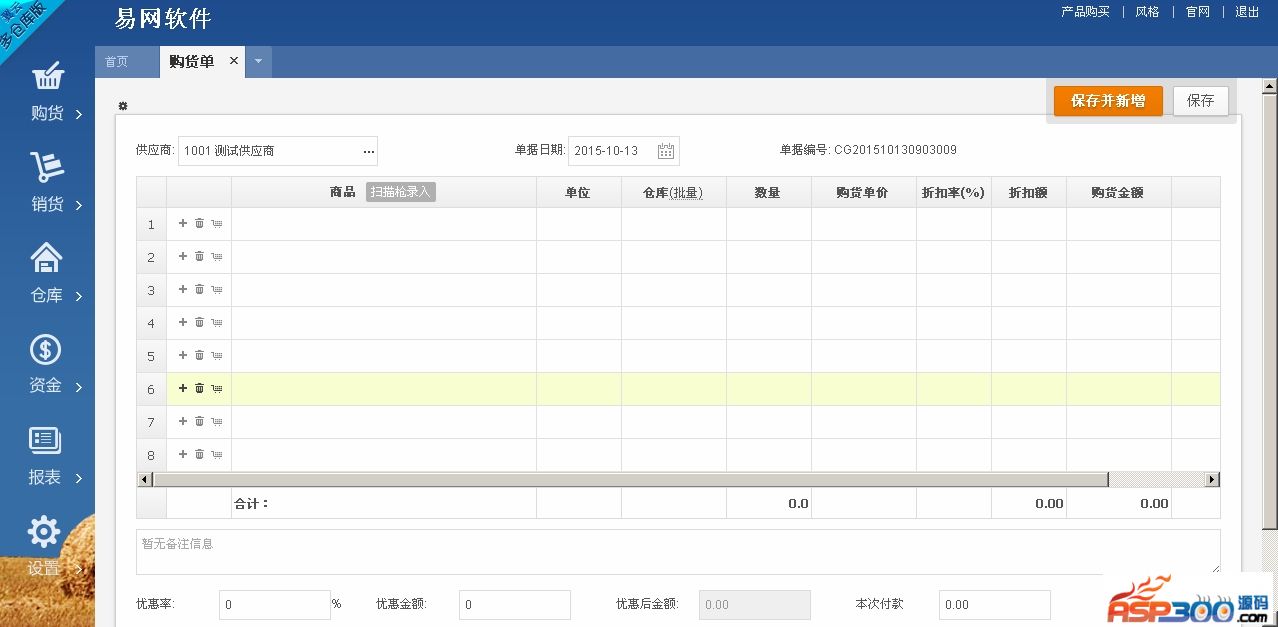Open the 销货 sales sidebar icon

47,169
